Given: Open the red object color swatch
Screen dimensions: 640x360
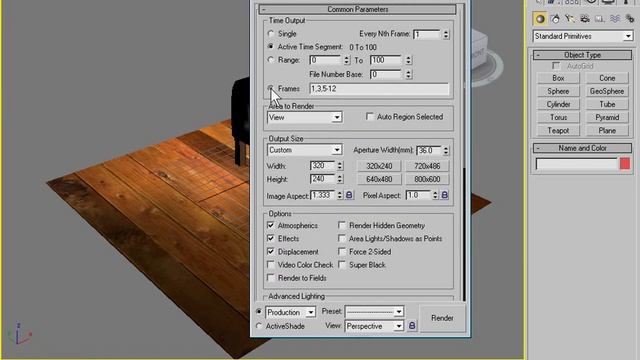Looking at the screenshot, I should click(x=624, y=164).
